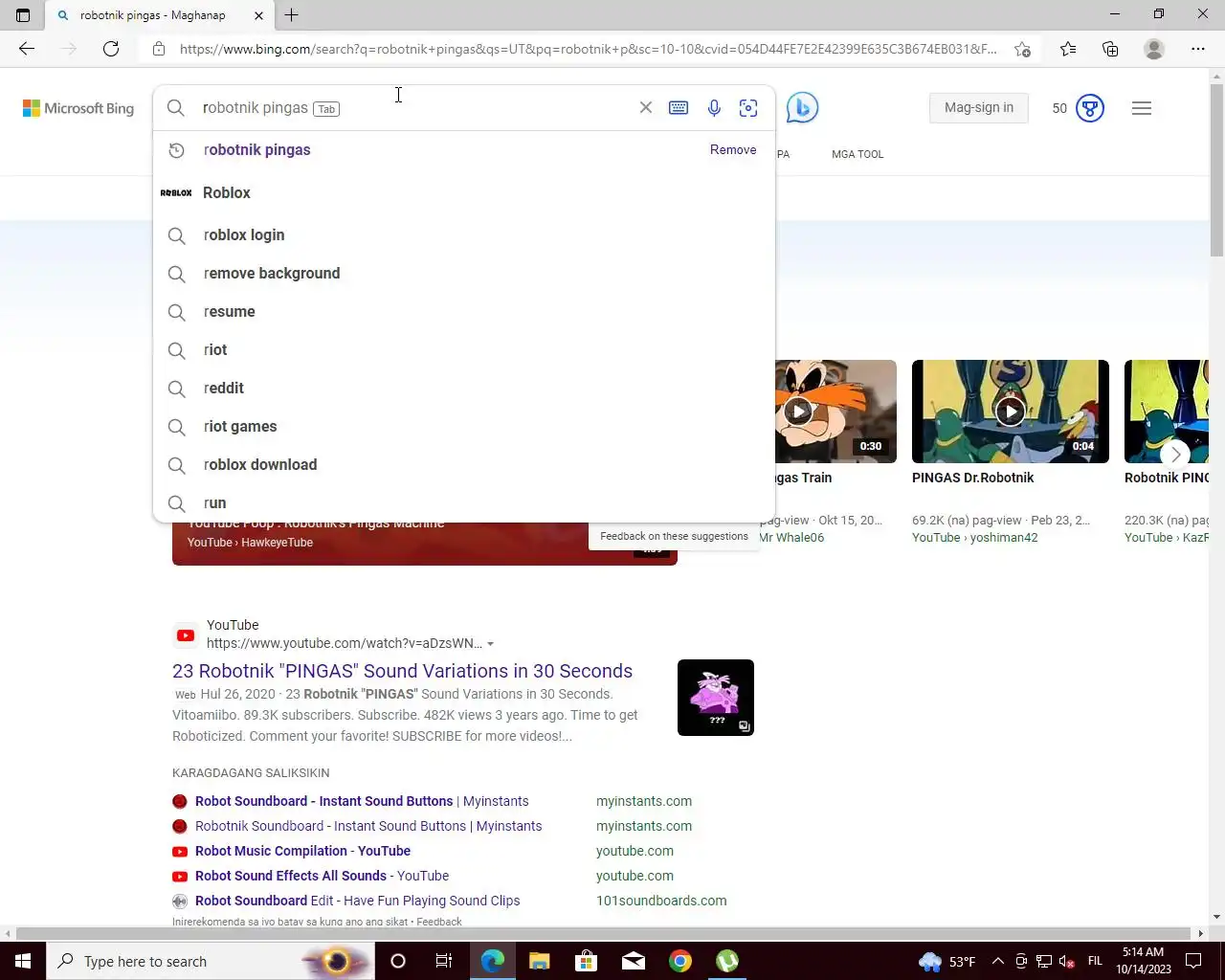
Task: Open Robot Soundboard Instant Sound Buttons link
Action: [x=362, y=801]
